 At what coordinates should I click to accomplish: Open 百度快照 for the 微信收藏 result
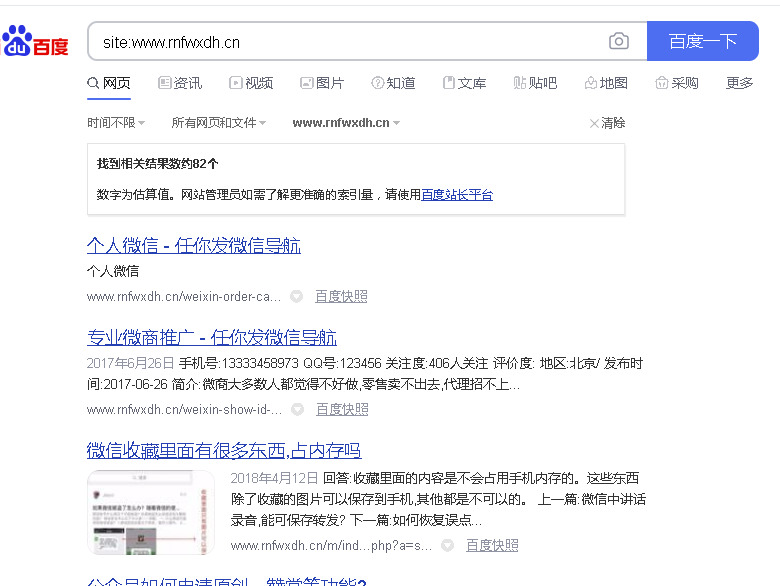[492, 546]
